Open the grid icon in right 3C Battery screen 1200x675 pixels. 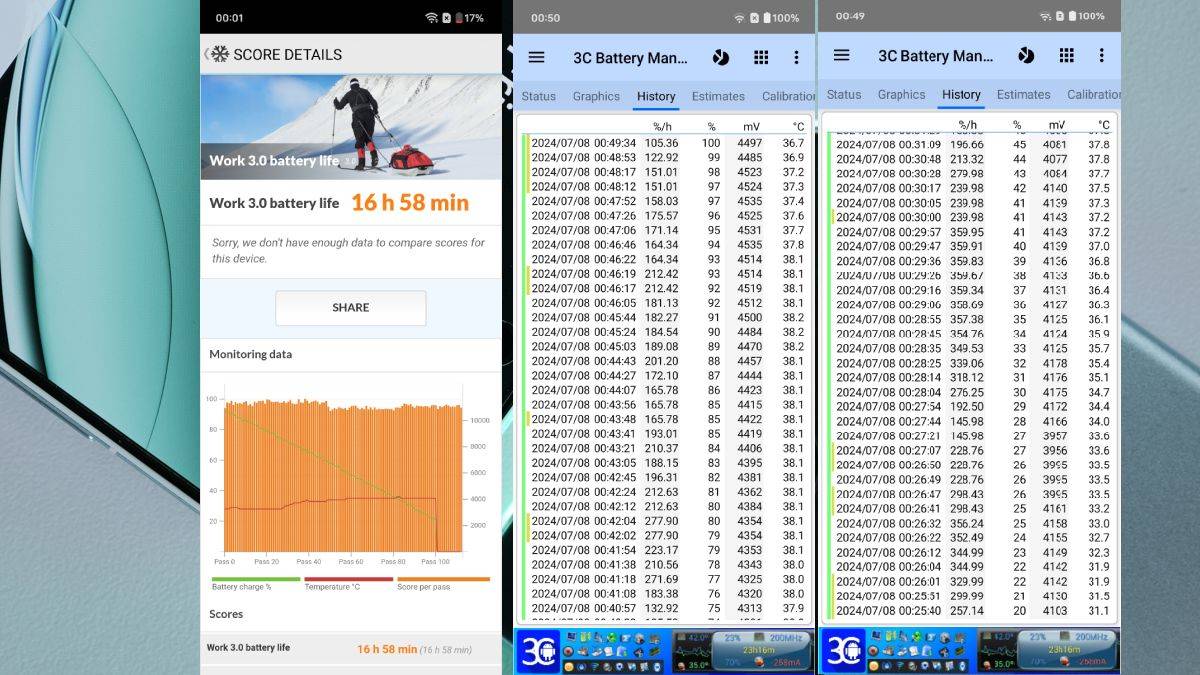(x=1065, y=56)
